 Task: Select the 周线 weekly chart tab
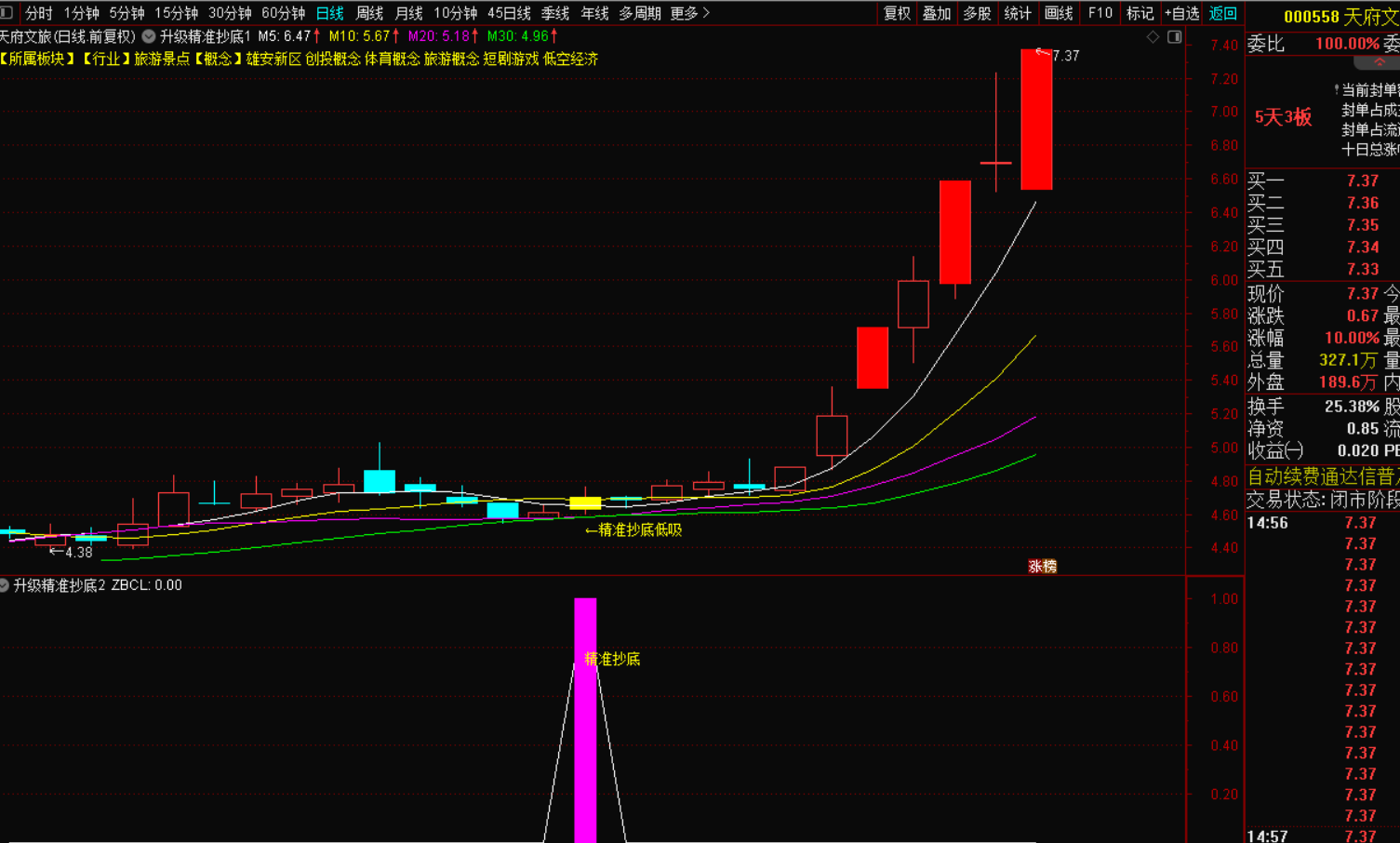click(369, 13)
